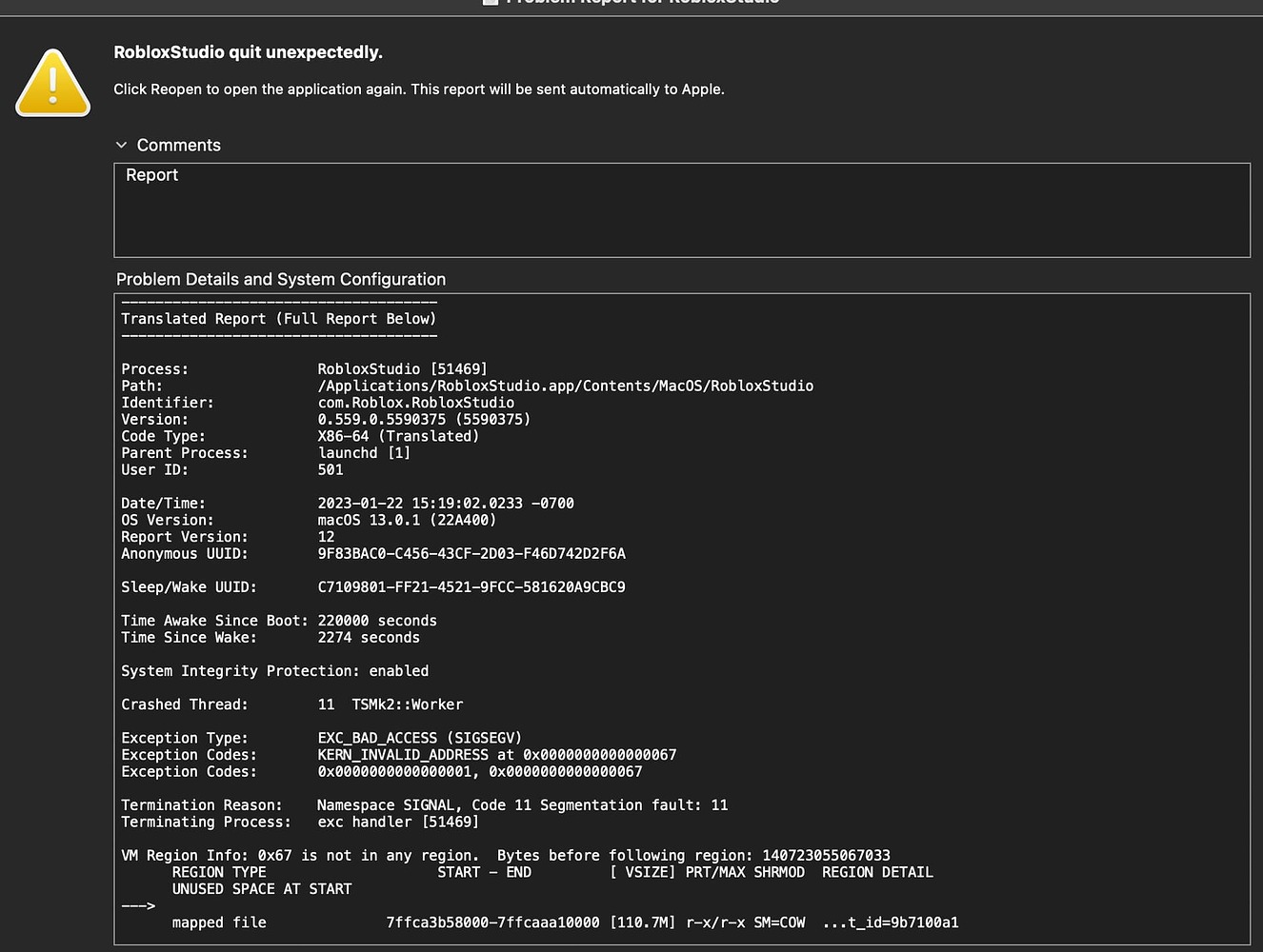Click the Termination Reason line
Screen dimensions: 1263x952
[x=424, y=804]
